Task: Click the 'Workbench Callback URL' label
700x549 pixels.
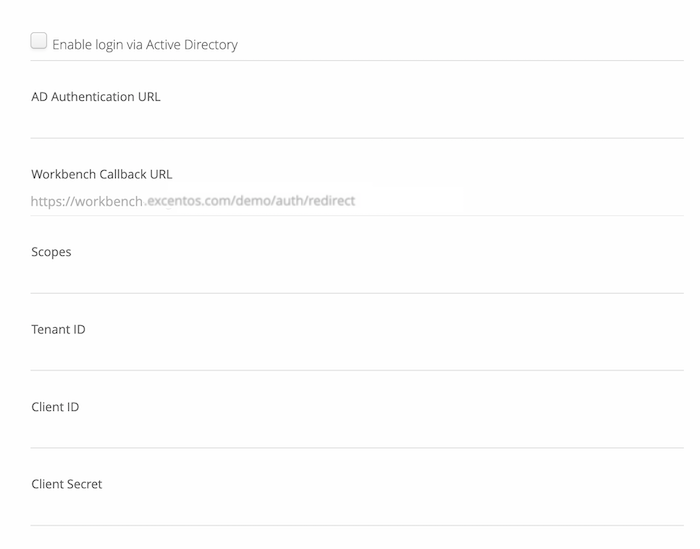Action: pos(102,174)
